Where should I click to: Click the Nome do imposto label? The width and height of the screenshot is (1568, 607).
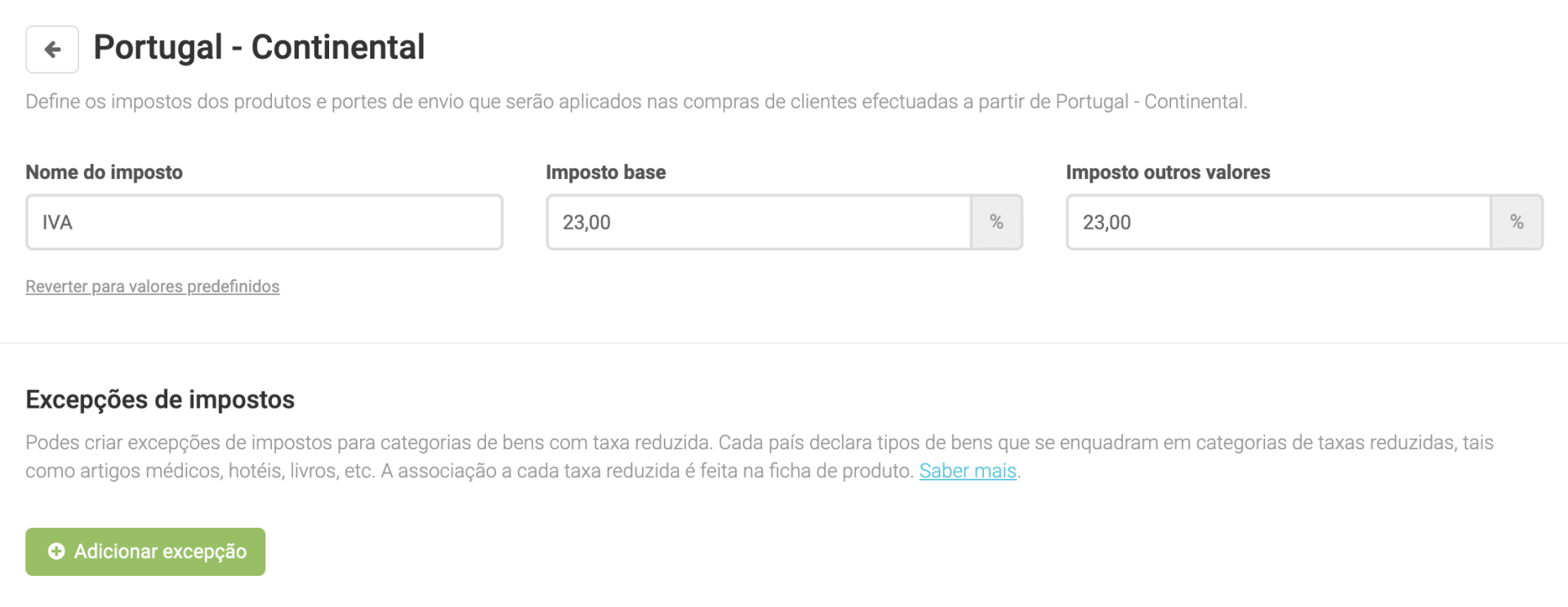click(x=104, y=172)
